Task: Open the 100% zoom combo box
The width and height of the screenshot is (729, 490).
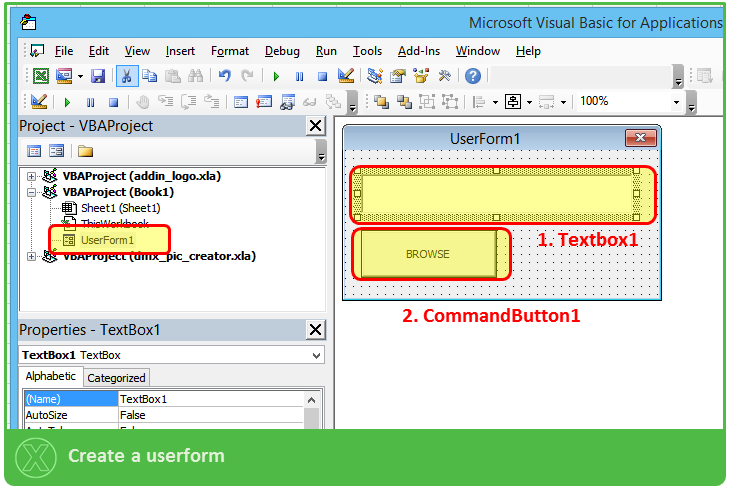Action: pyautogui.click(x=629, y=101)
